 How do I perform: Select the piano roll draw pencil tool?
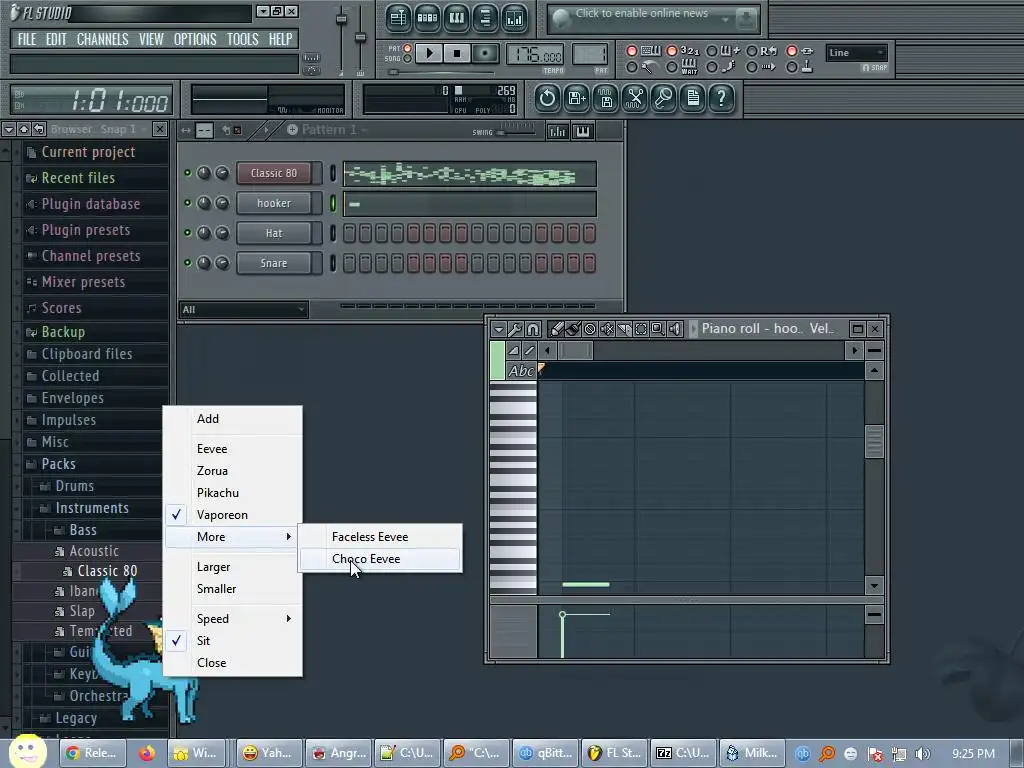[557, 328]
